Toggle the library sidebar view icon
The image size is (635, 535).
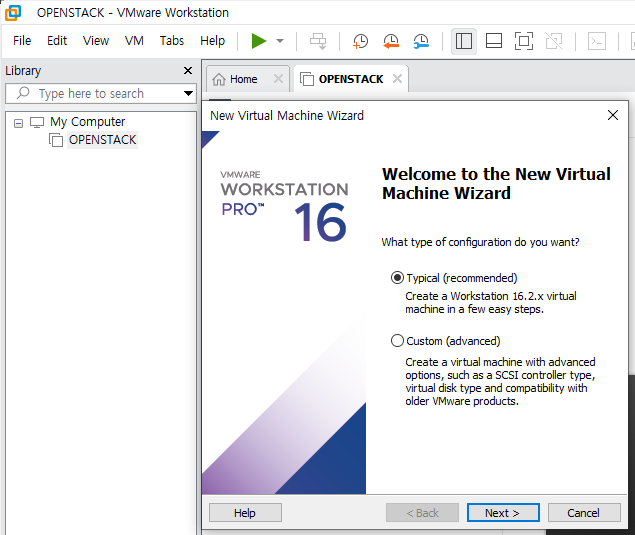pos(464,41)
